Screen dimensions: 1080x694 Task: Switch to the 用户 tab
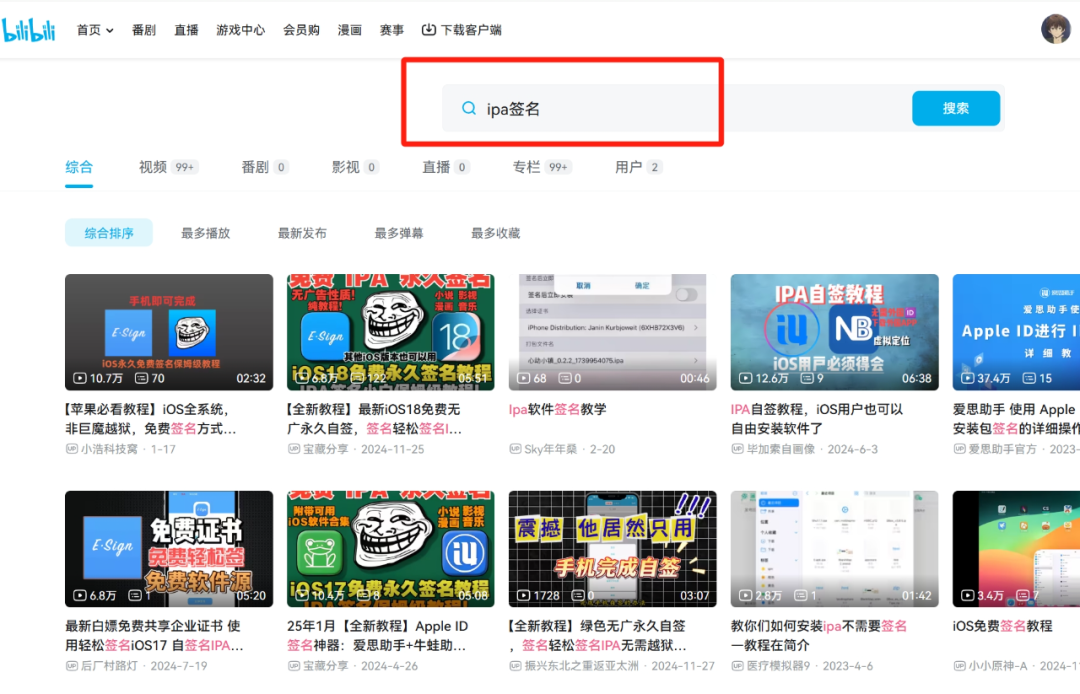(x=638, y=167)
